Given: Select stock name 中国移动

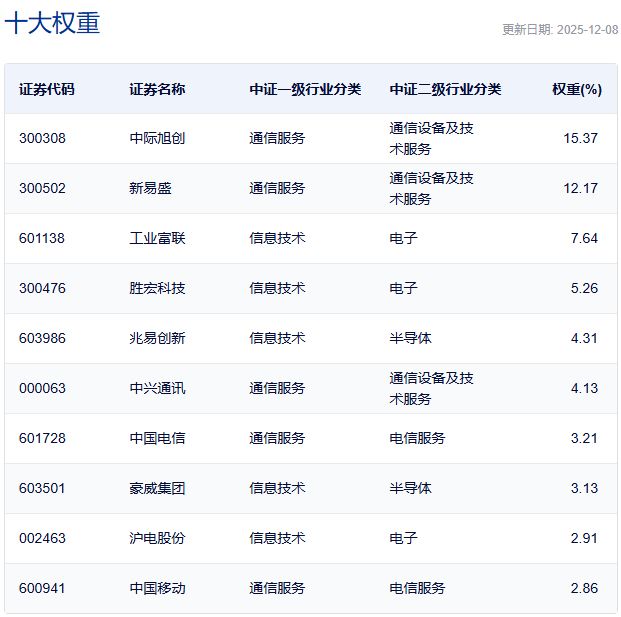Looking at the screenshot, I should pos(157,588).
